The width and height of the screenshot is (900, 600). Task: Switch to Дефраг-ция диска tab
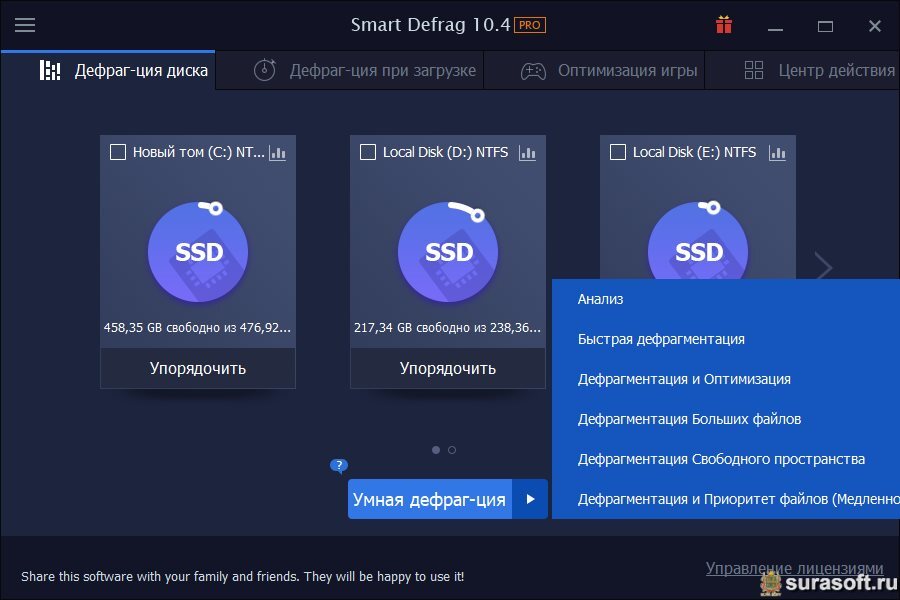108,70
